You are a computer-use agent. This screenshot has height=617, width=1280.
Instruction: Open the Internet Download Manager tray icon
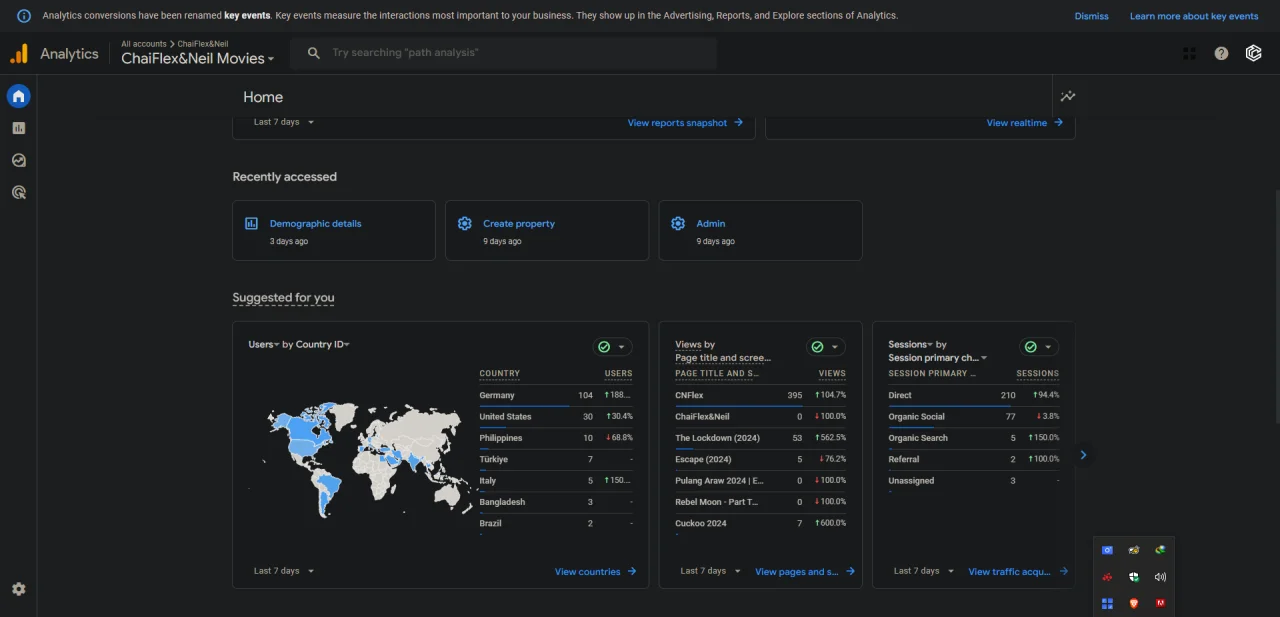tap(1160, 550)
